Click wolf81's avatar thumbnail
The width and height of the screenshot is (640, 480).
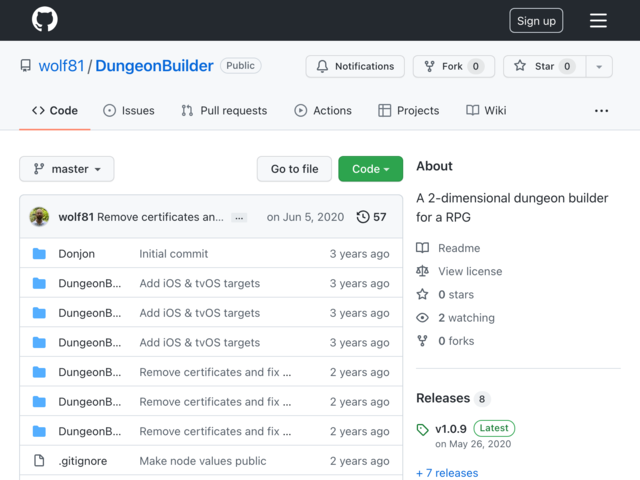(x=39, y=217)
